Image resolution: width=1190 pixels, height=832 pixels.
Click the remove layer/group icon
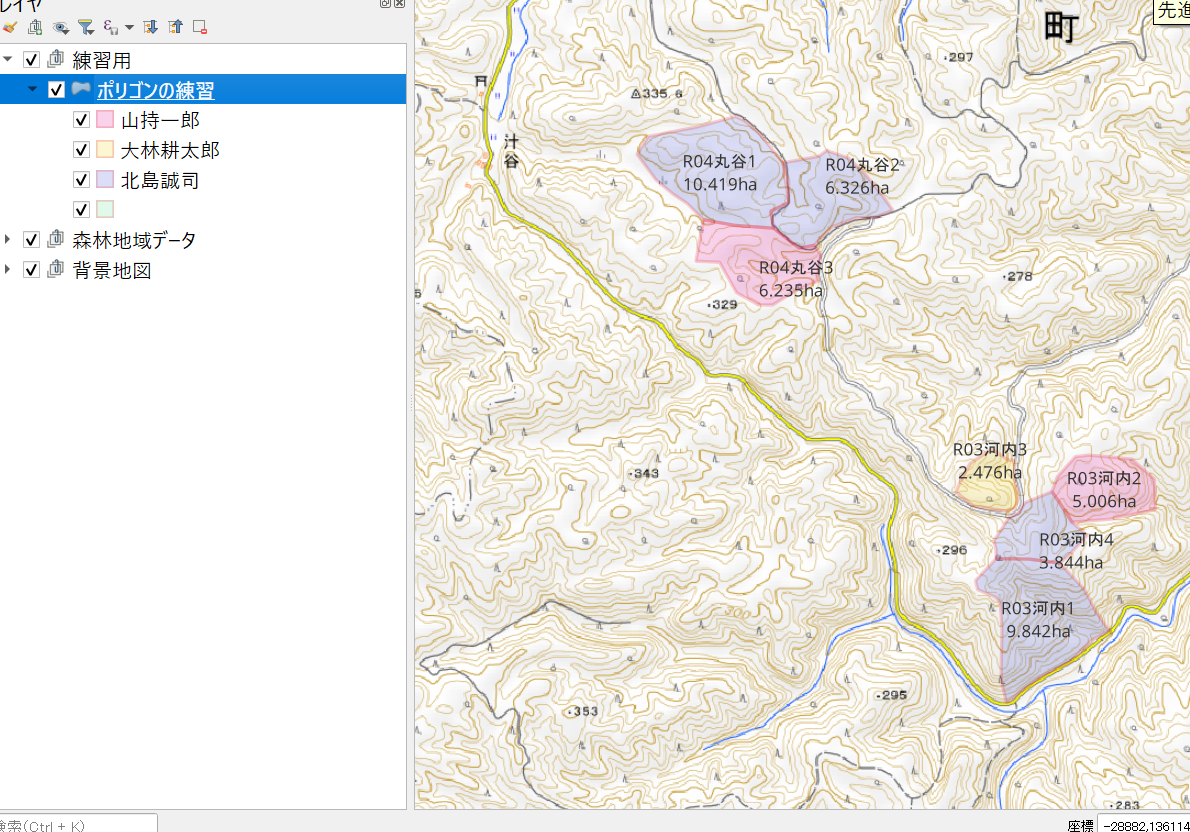[x=200, y=27]
